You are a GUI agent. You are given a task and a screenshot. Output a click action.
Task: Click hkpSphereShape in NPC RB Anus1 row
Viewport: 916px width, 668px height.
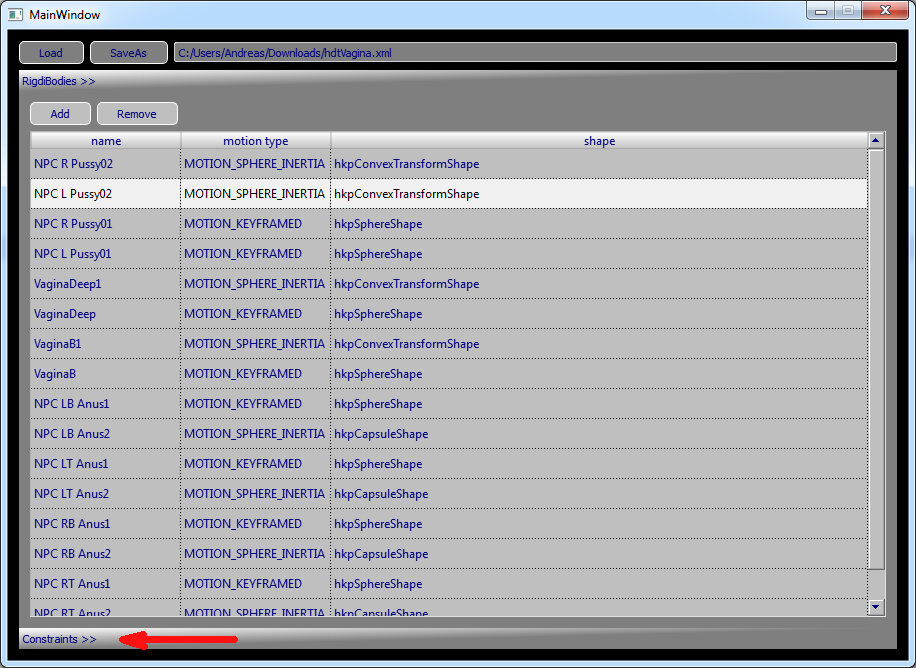(378, 524)
